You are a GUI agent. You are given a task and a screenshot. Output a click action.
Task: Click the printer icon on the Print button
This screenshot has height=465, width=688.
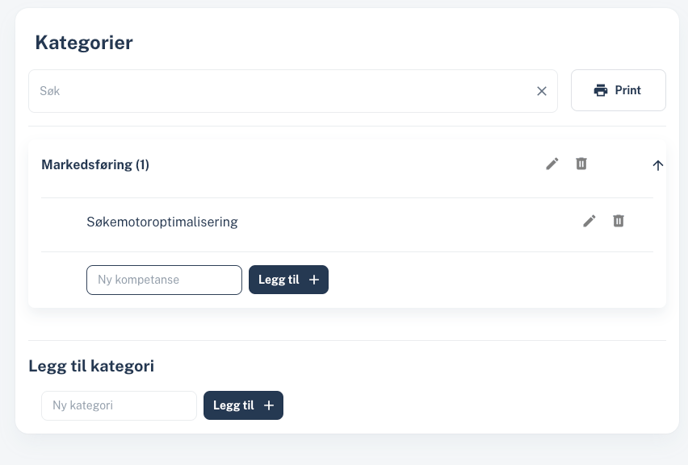coord(601,90)
